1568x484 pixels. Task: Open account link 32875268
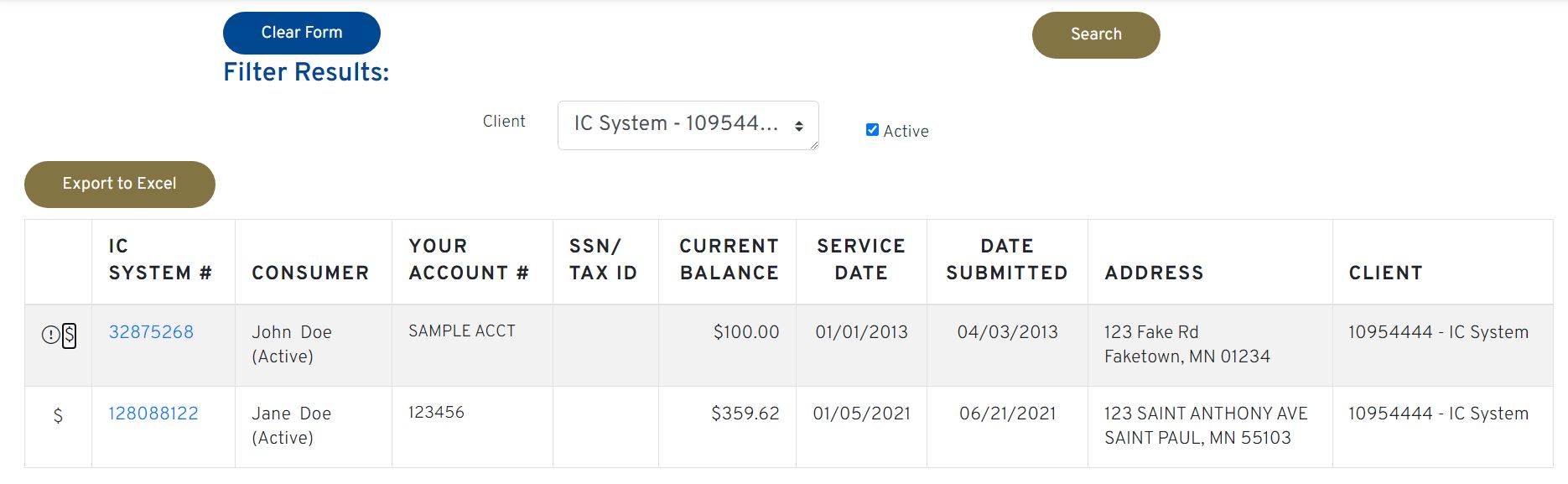151,332
